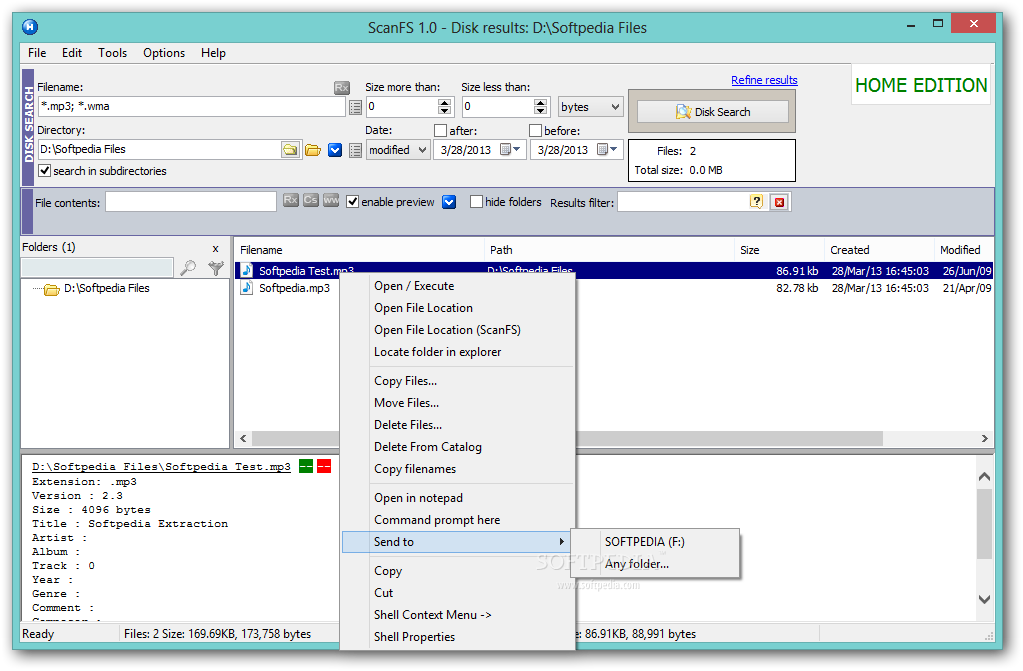Screen dimensions: 1023x671
Task: Uncheck 'enable preview' checkbox
Action: [352, 202]
